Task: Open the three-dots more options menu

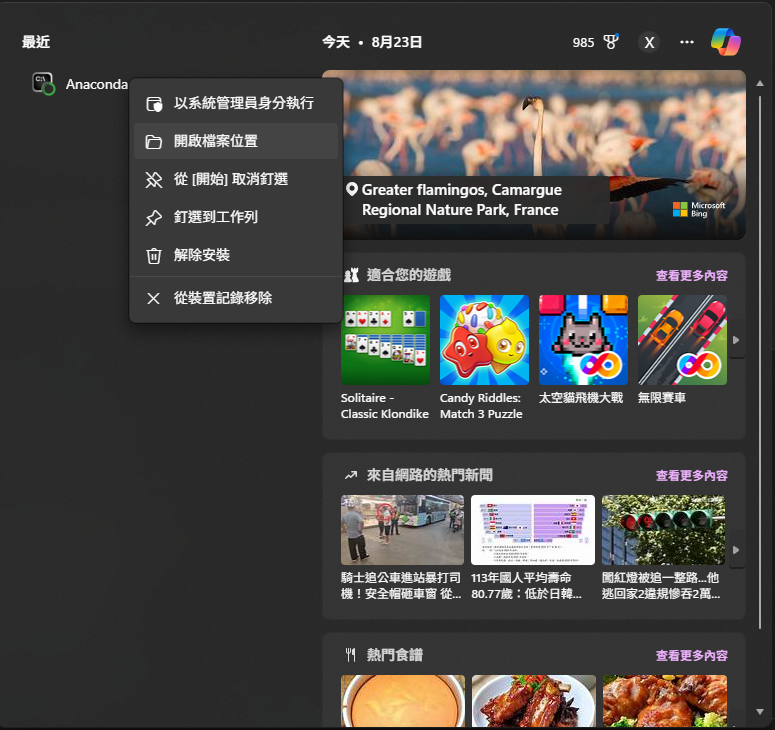Action: click(x=687, y=43)
